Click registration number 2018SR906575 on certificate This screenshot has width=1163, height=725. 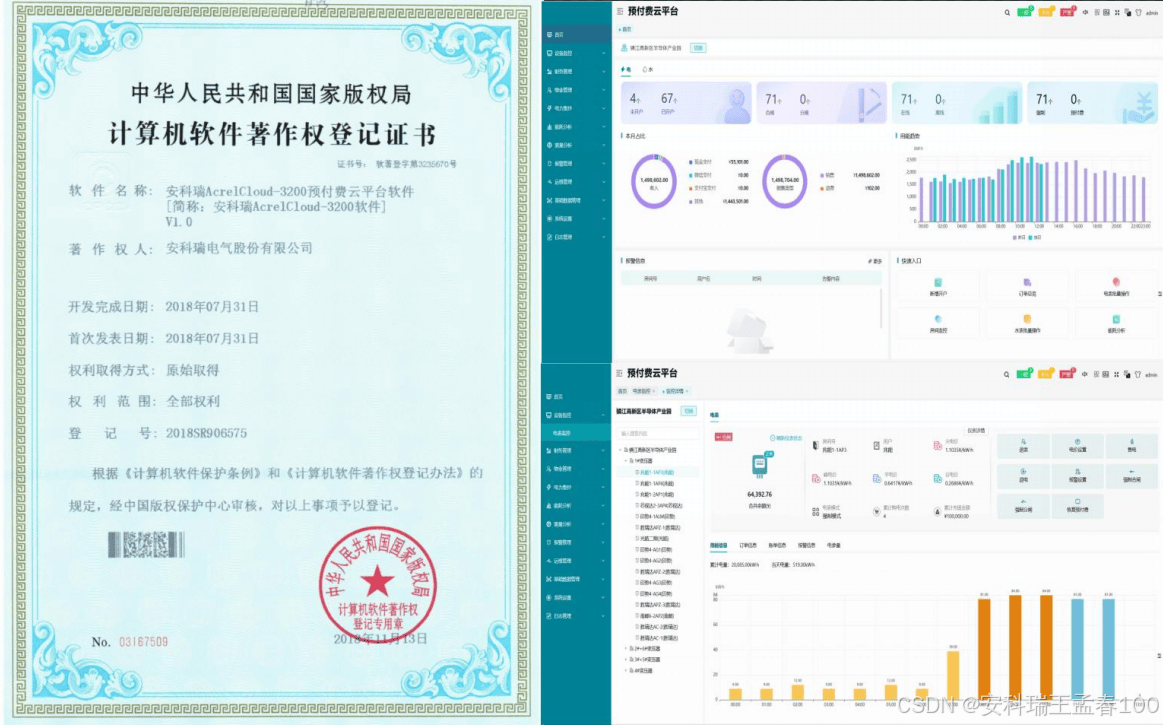[206, 433]
